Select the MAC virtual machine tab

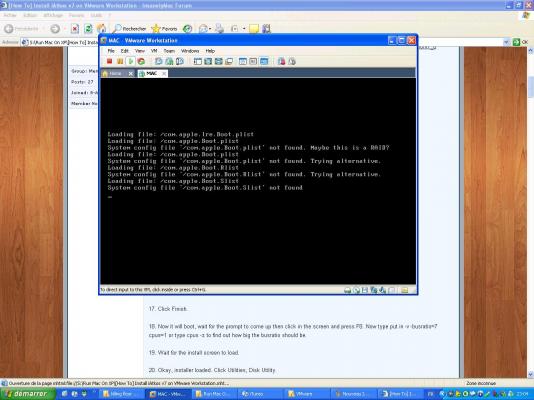pyautogui.click(x=151, y=74)
